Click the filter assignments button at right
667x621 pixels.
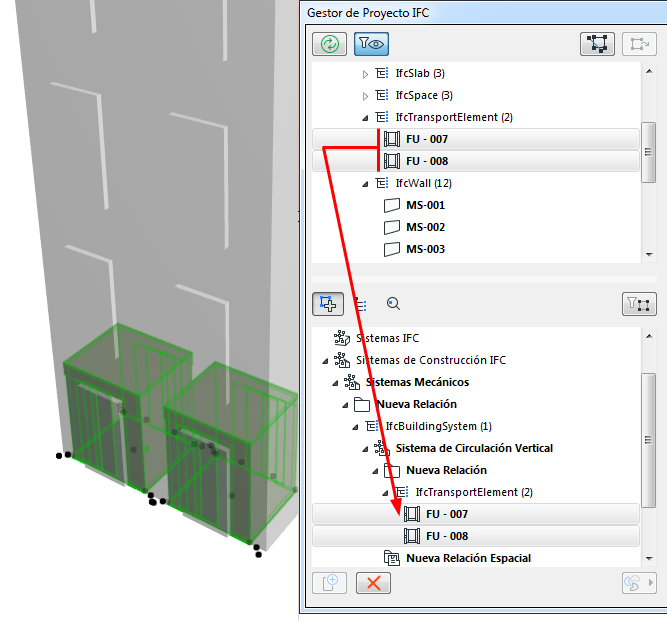pyautogui.click(x=639, y=304)
